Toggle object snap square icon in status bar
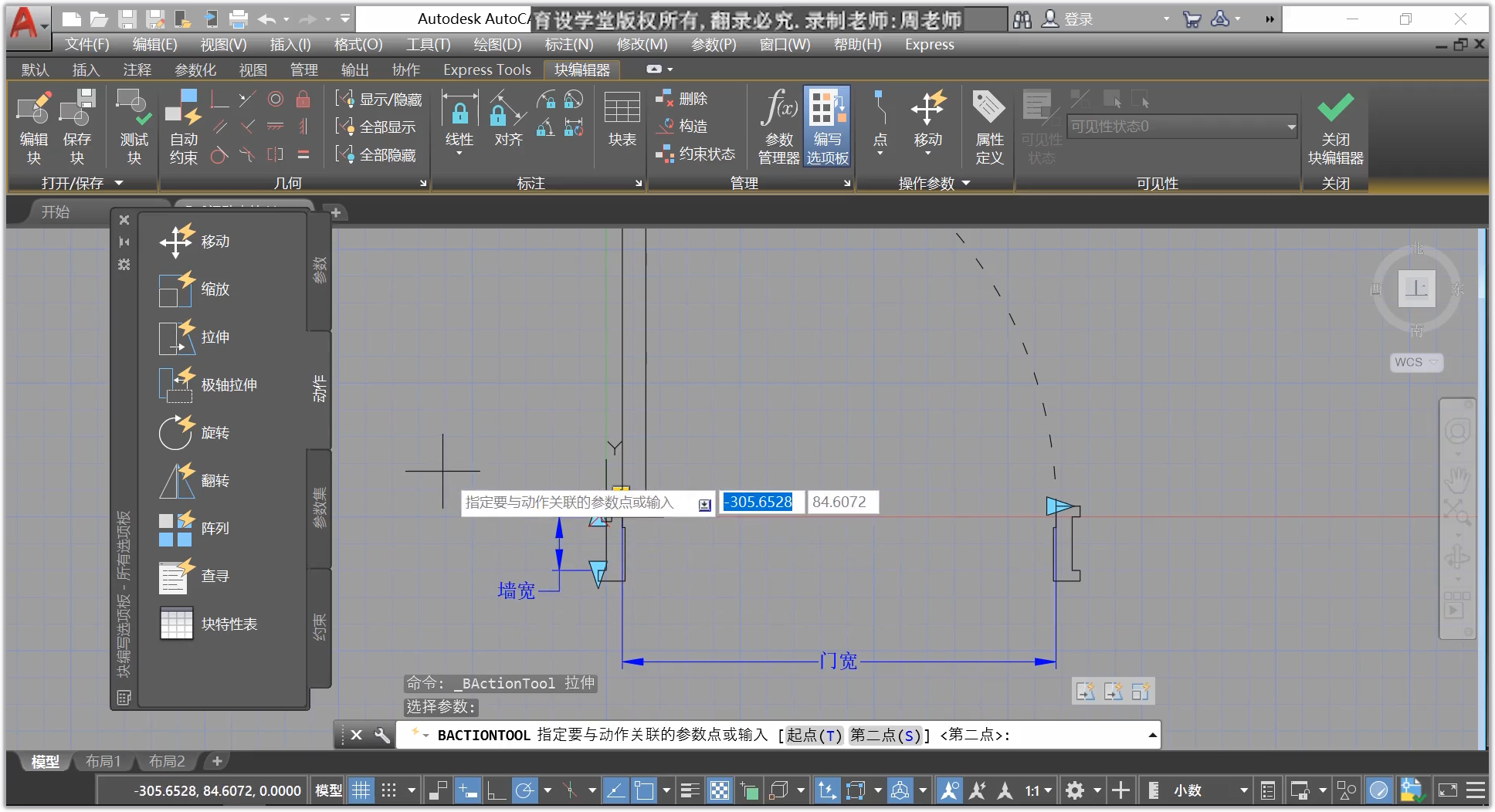This screenshot has width=1495, height=812. [x=644, y=790]
